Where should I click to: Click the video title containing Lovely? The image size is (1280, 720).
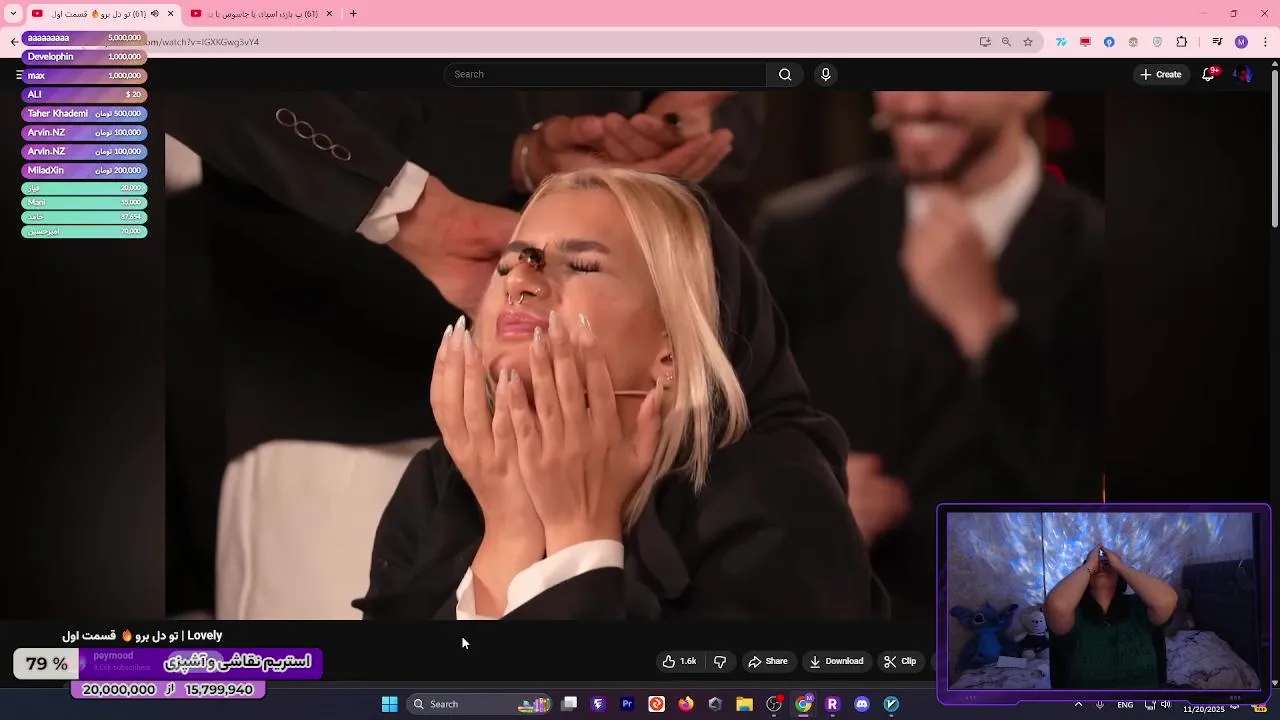[x=142, y=635]
